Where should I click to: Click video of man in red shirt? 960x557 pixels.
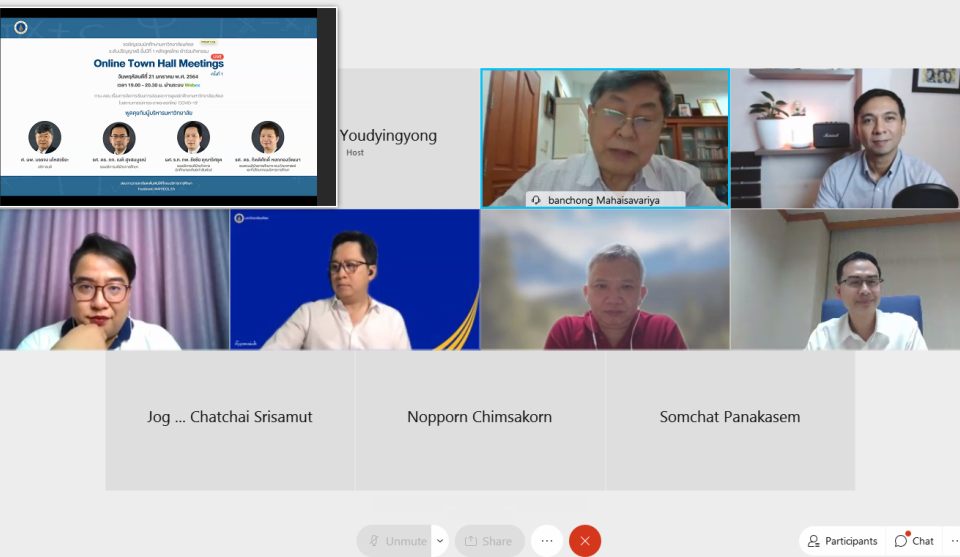[604, 280]
